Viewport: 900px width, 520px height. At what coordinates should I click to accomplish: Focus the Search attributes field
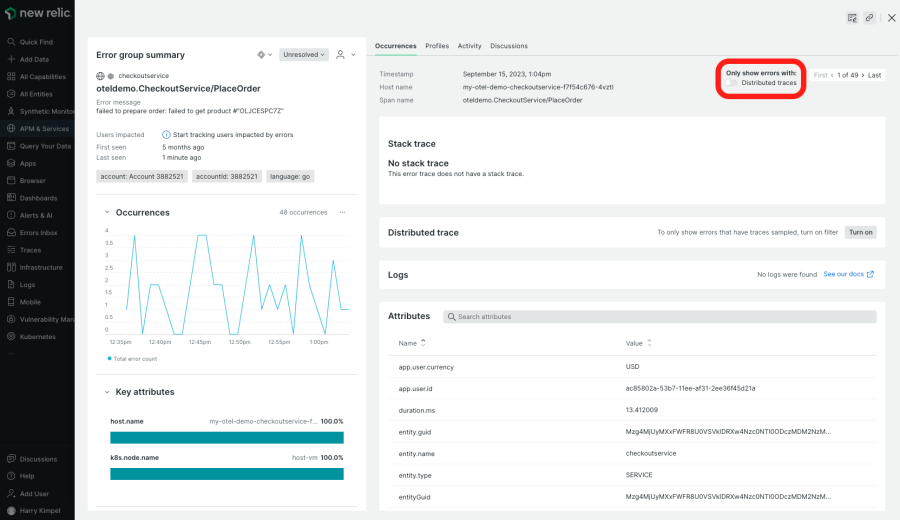tap(660, 317)
